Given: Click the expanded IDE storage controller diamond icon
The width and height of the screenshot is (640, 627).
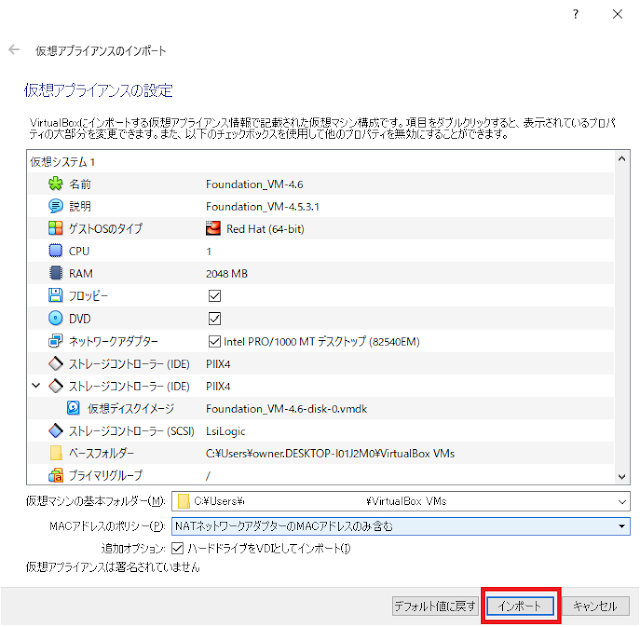Looking at the screenshot, I should click(56, 386).
